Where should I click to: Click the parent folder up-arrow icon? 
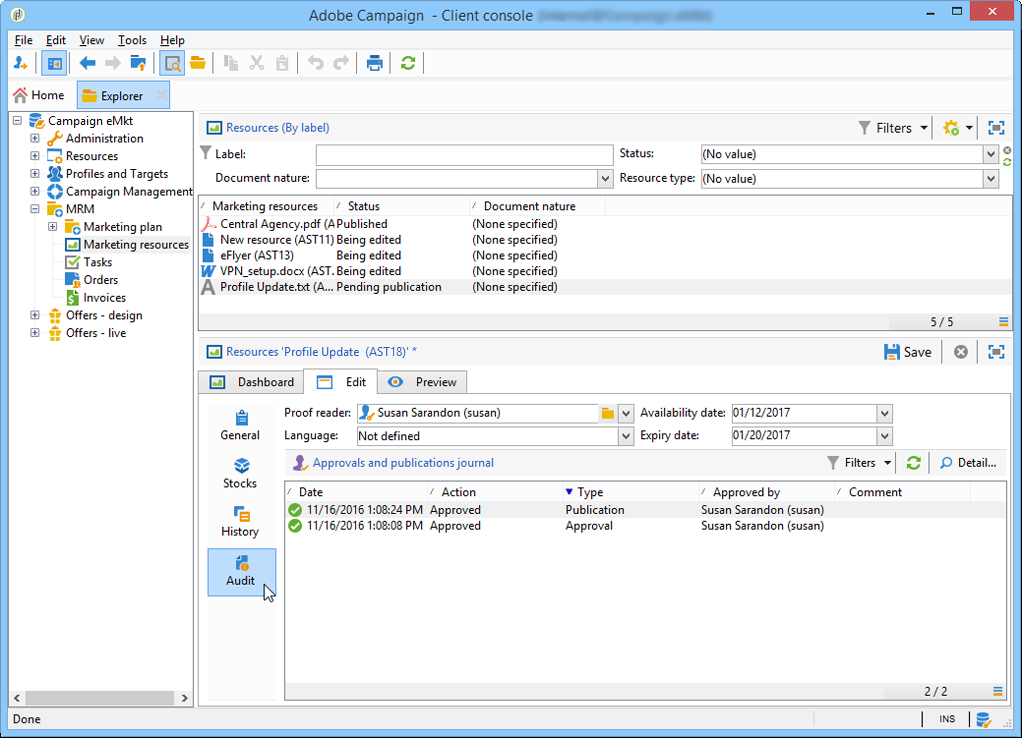tap(138, 63)
